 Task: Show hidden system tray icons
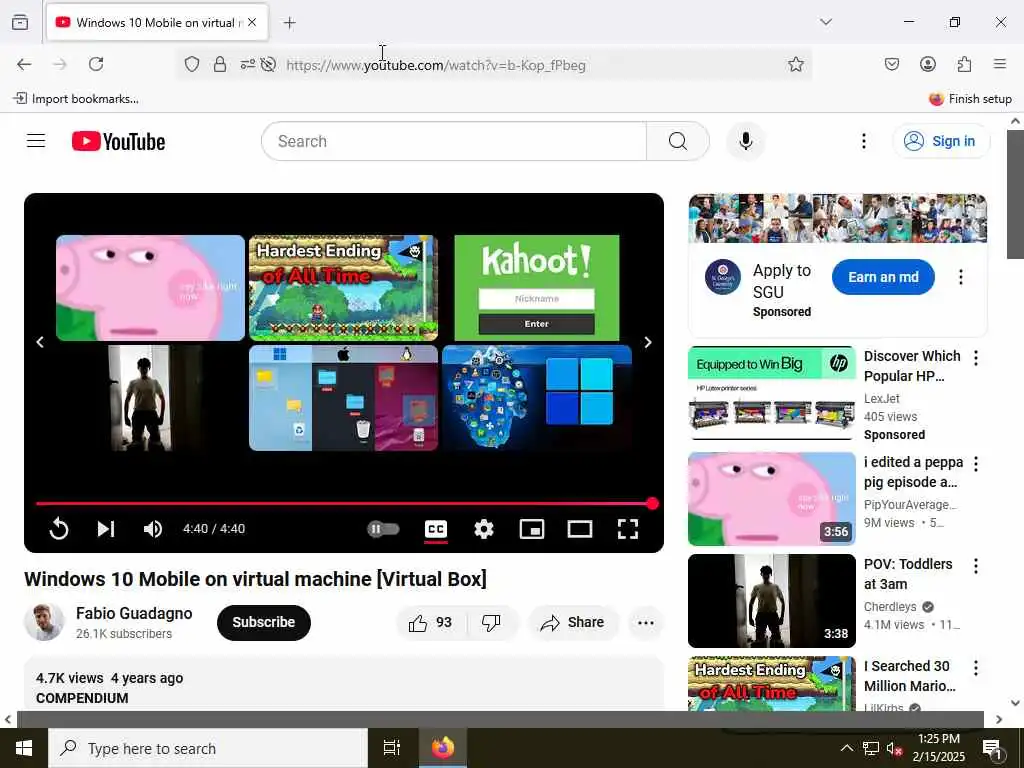[x=846, y=748]
